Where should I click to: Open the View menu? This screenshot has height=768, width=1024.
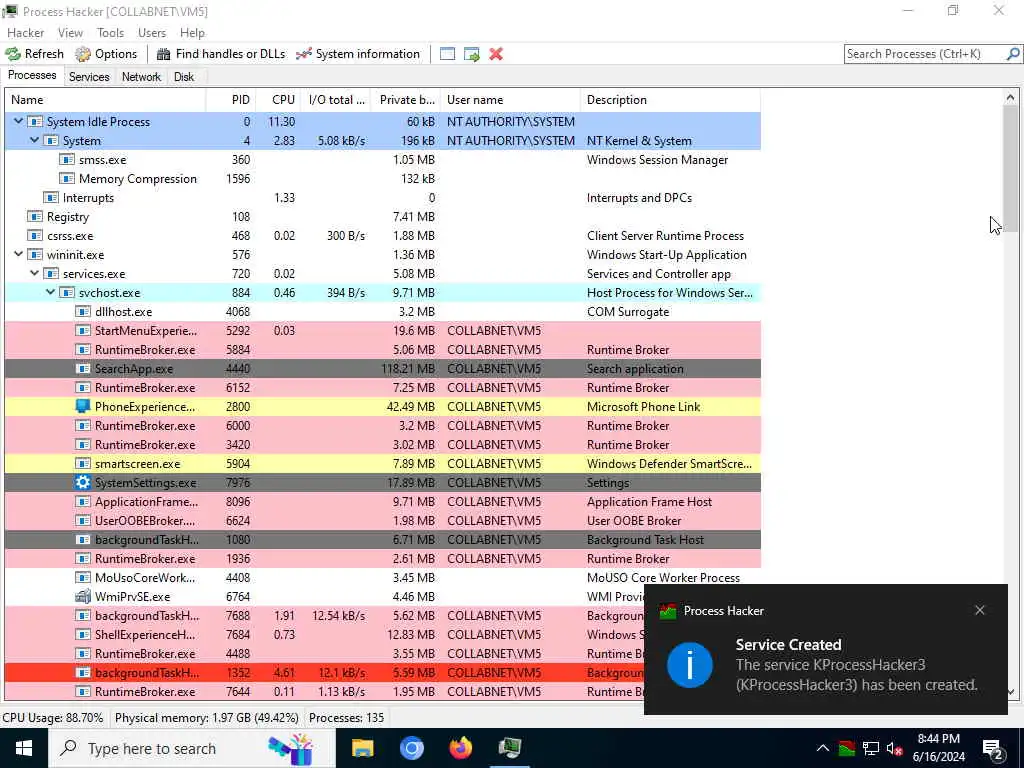tap(70, 33)
